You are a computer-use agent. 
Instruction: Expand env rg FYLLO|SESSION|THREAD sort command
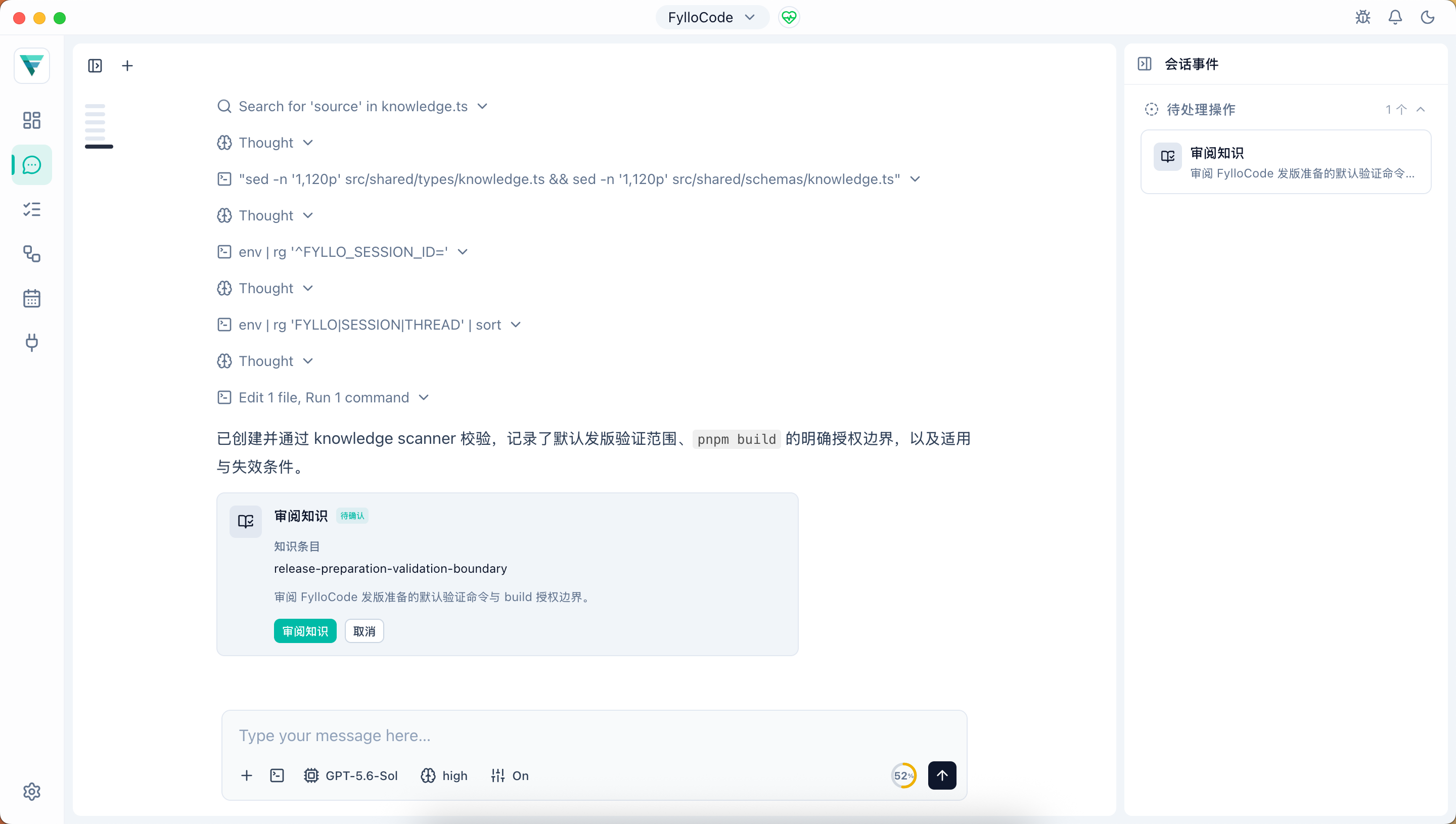[x=369, y=325]
